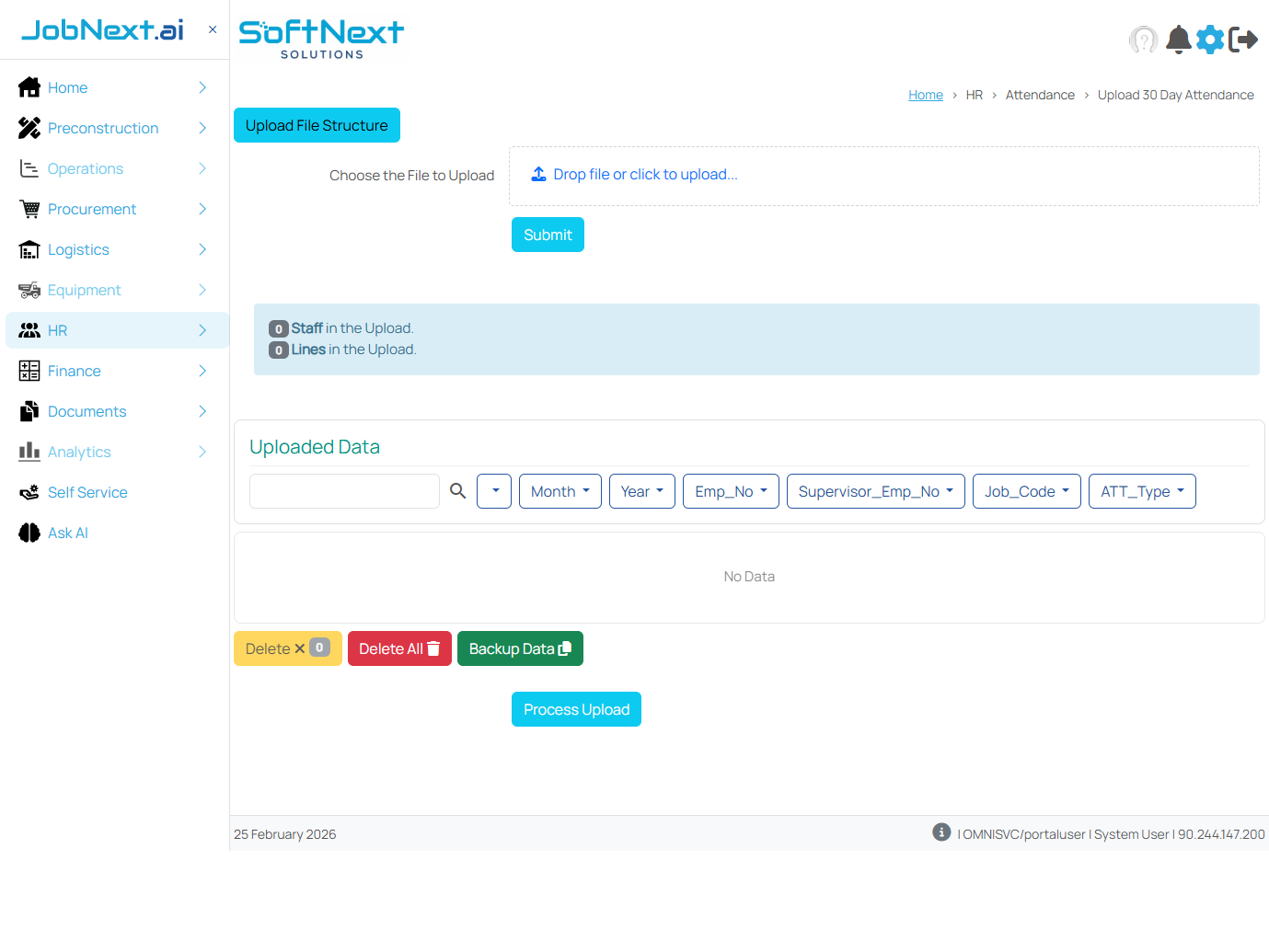Click the Process Upload button
Image resolution: width=1269 pixels, height=952 pixels.
(576, 709)
